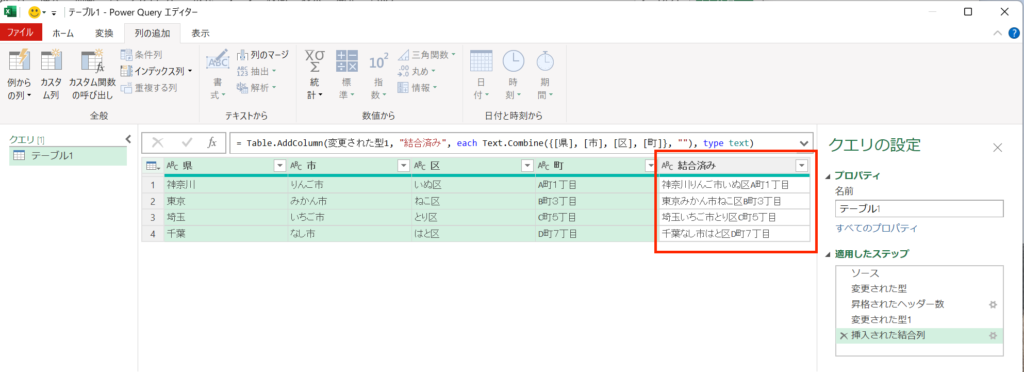Click the cell D町7丁目

point(596,234)
